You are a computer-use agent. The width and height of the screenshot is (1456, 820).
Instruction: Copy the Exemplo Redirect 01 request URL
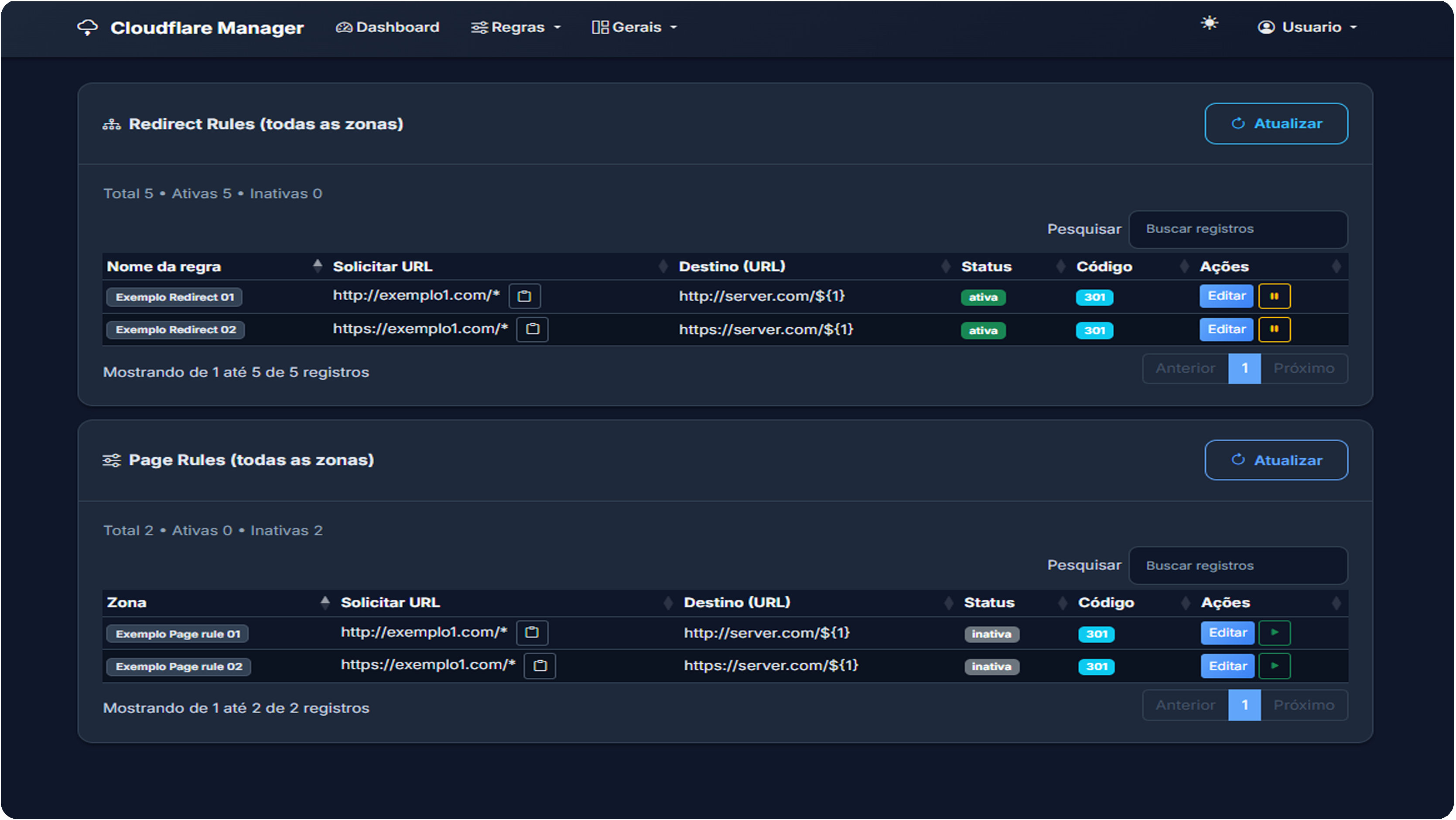click(x=525, y=296)
